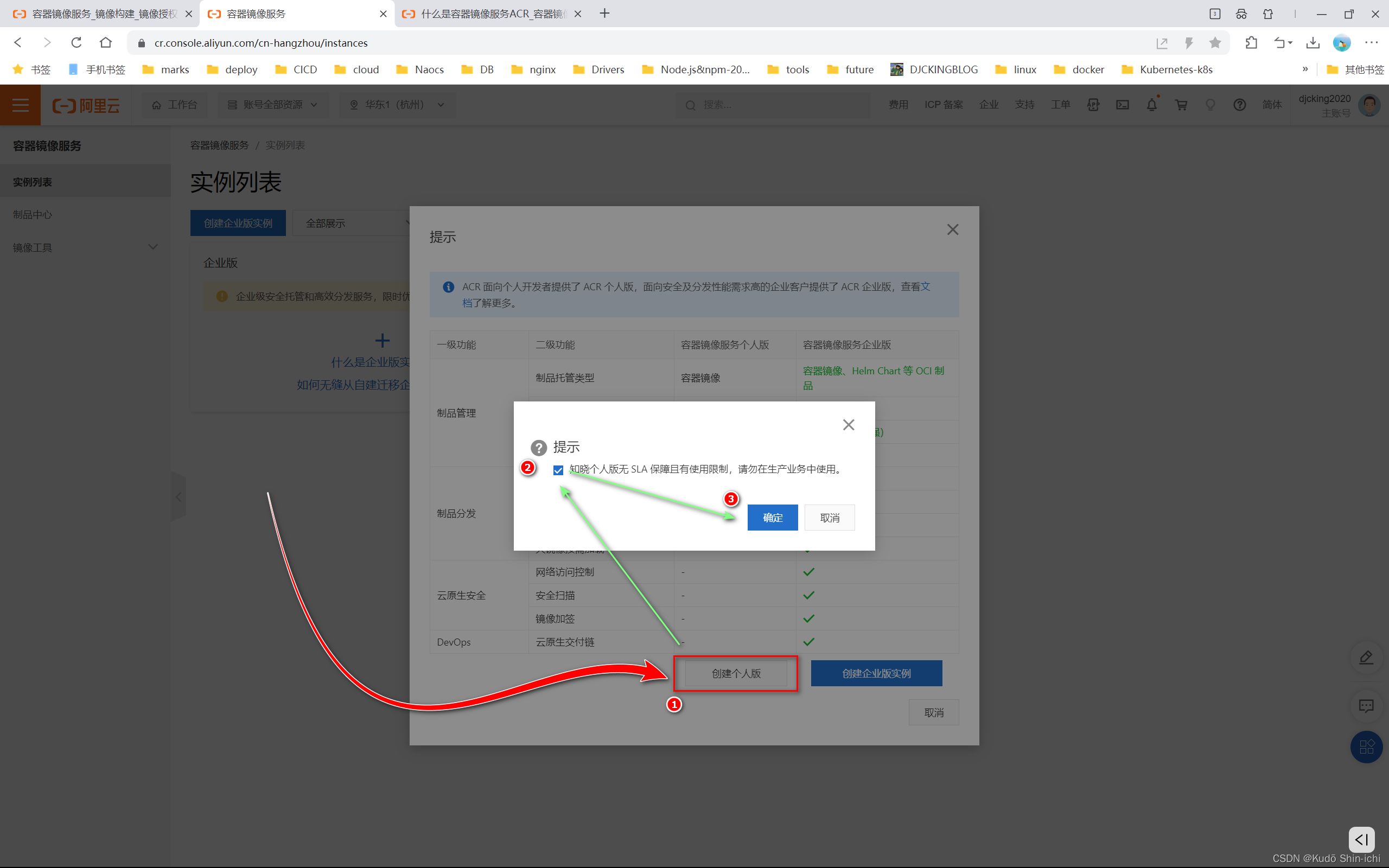The width and height of the screenshot is (1389, 868).
Task: Check the SLA acknowledgment checkbox
Action: tap(558, 470)
